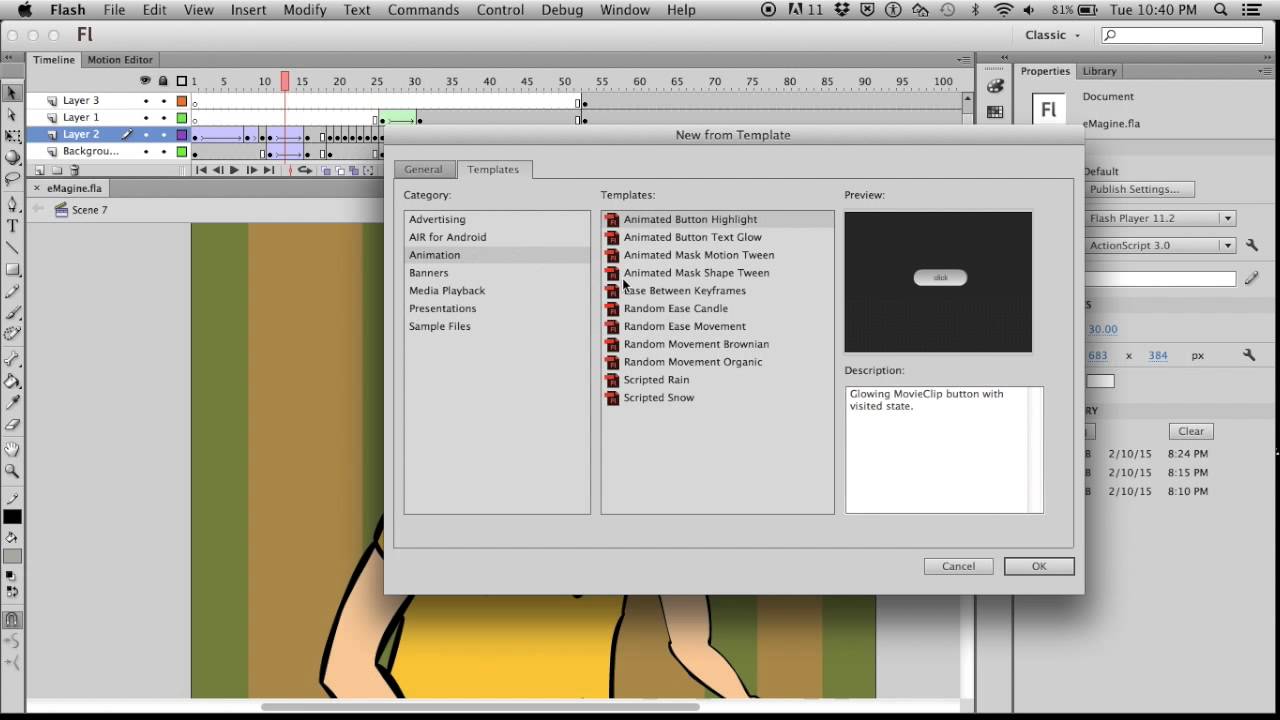Click the stage color swatch in Properties
The height and width of the screenshot is (720, 1280).
pyautogui.click(x=1100, y=381)
